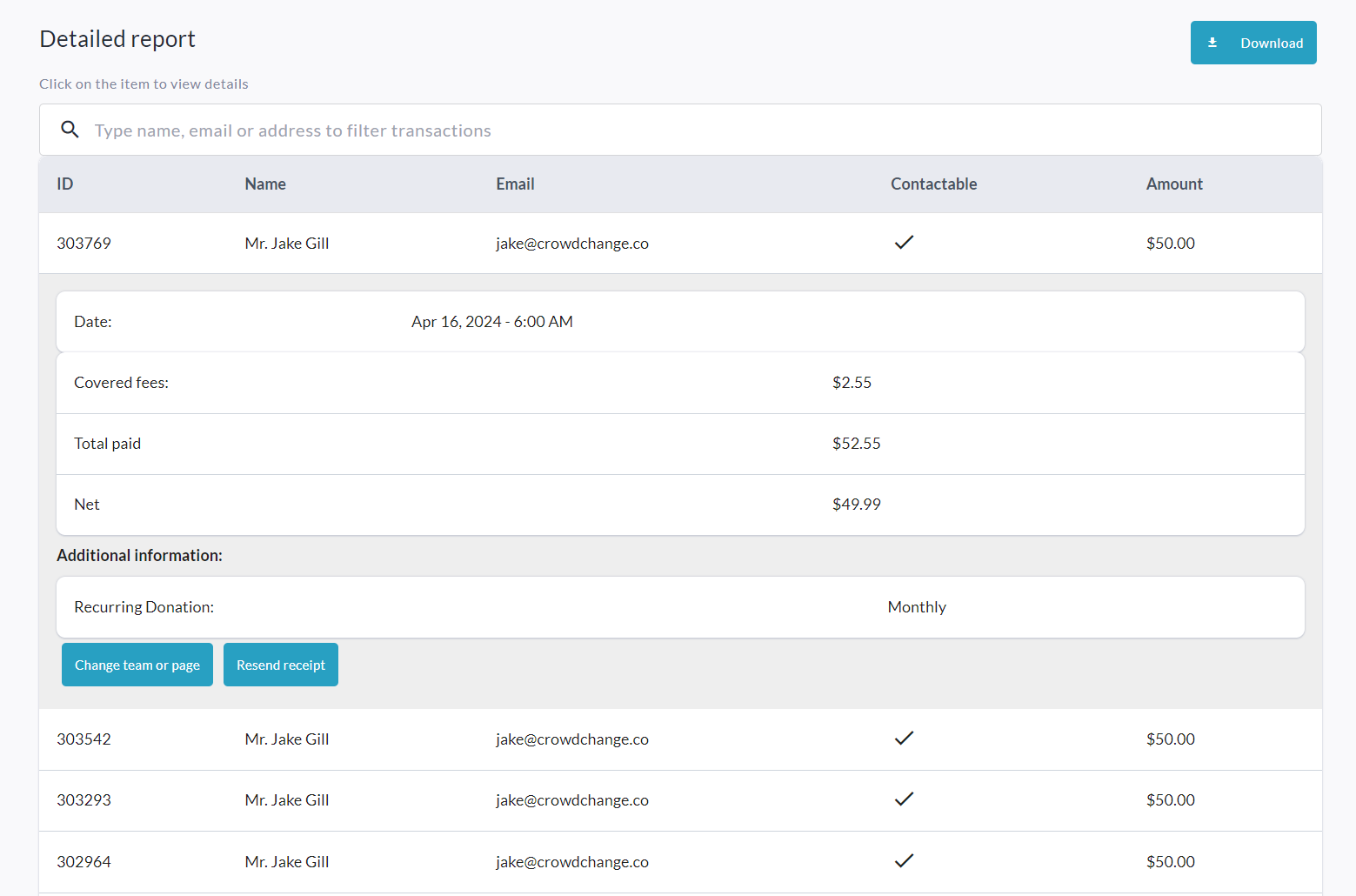Screen dimensions: 1356x896
Task: Click the Name column header
Action: pos(265,184)
